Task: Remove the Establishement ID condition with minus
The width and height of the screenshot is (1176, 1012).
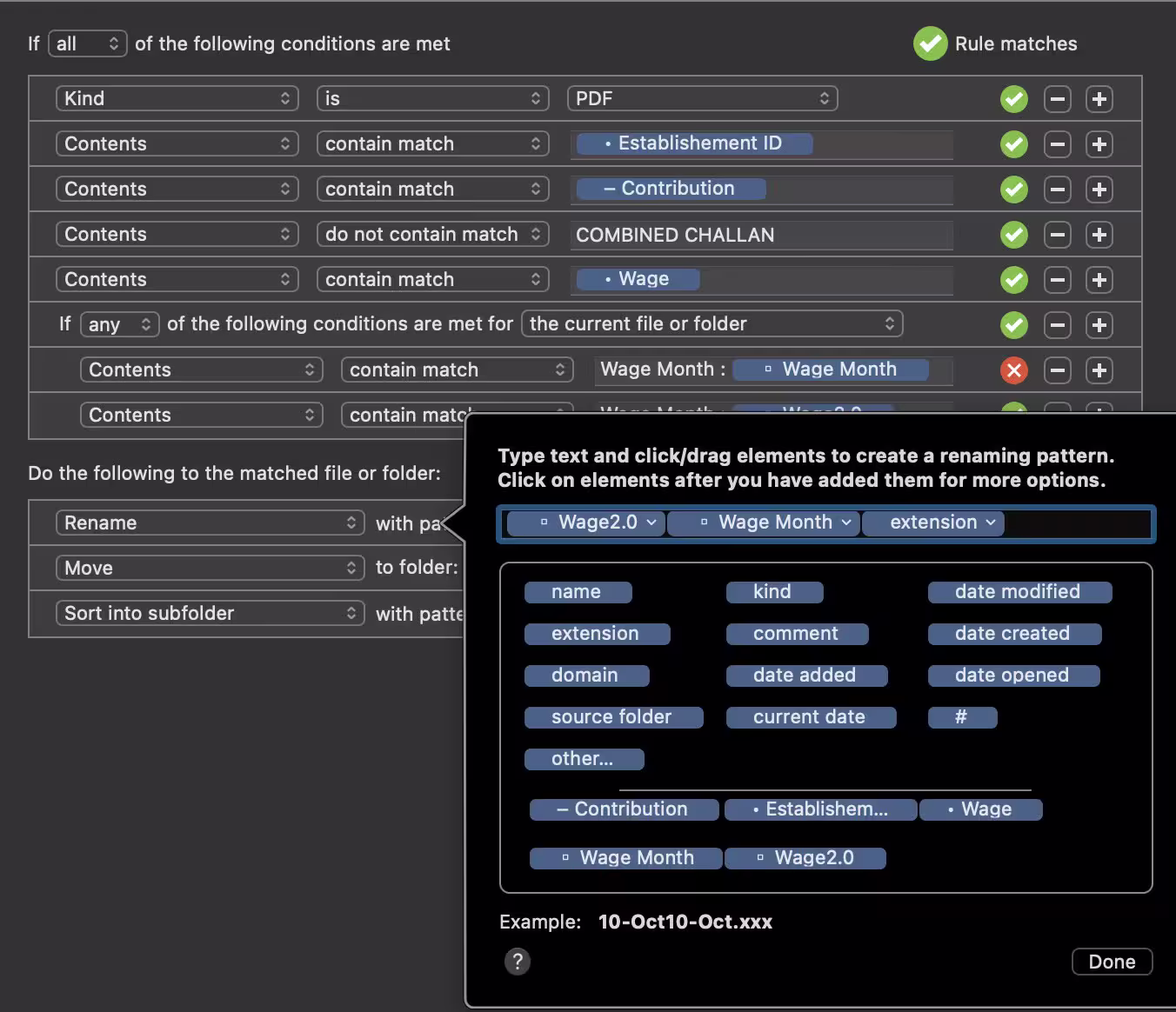Action: pos(1057,144)
